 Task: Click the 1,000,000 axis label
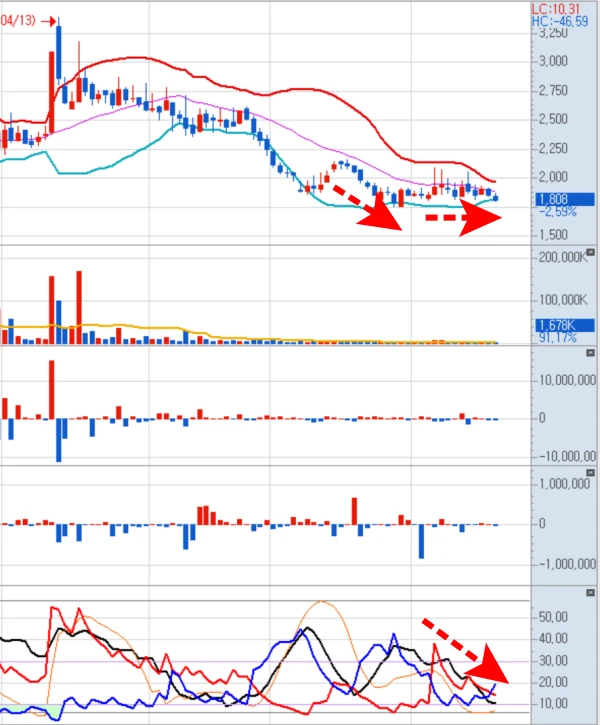(x=564, y=484)
